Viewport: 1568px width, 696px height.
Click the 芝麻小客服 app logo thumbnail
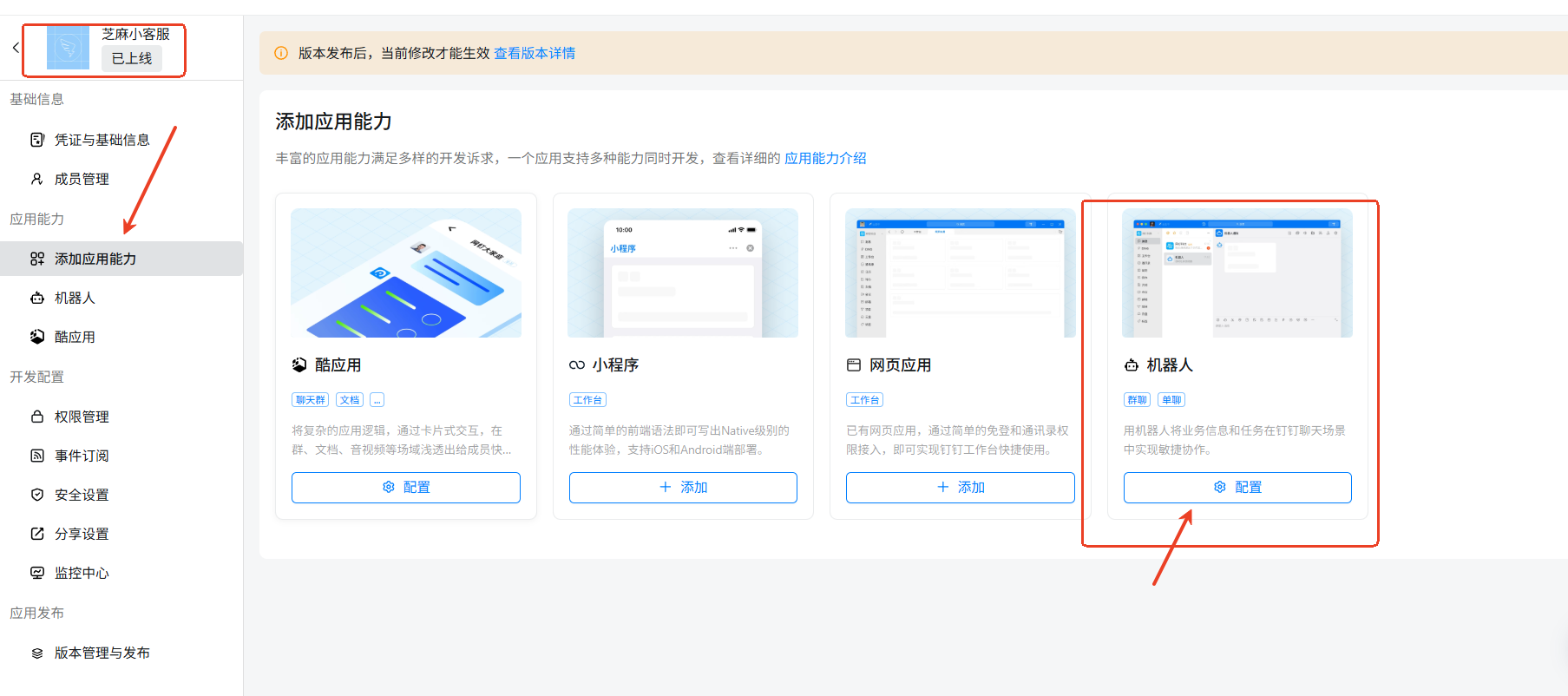(68, 48)
